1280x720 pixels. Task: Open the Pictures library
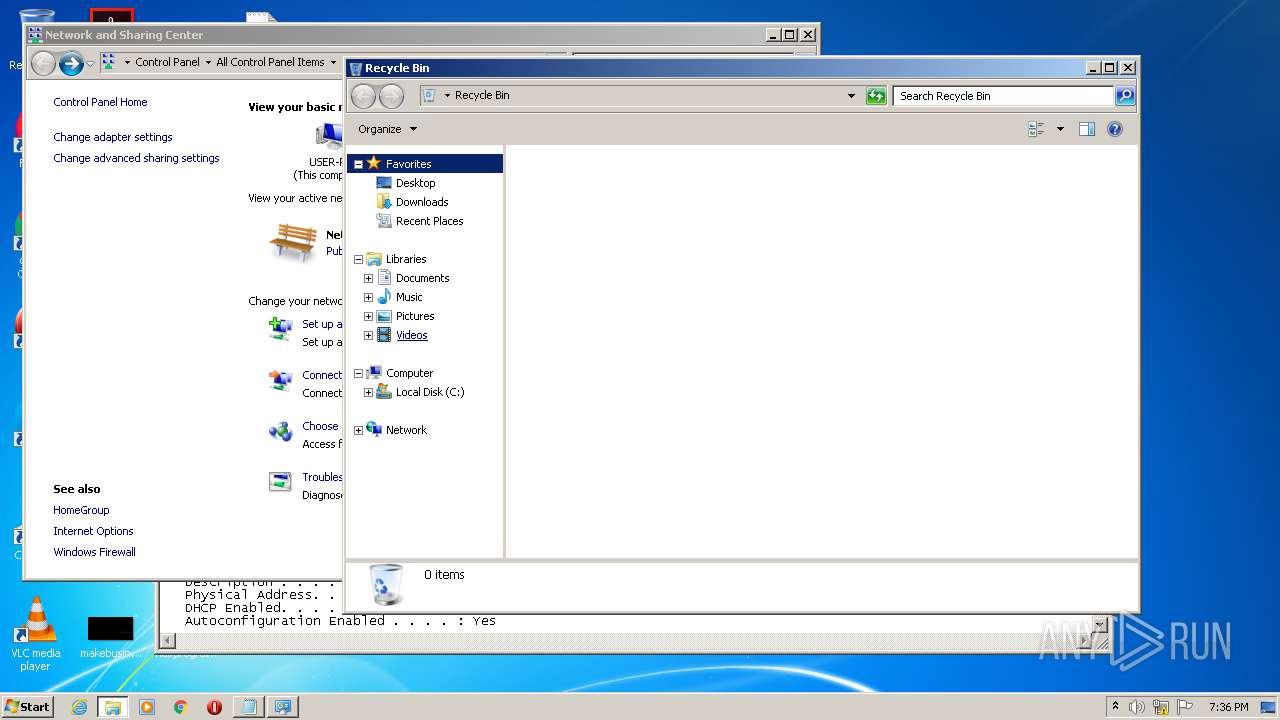point(415,316)
